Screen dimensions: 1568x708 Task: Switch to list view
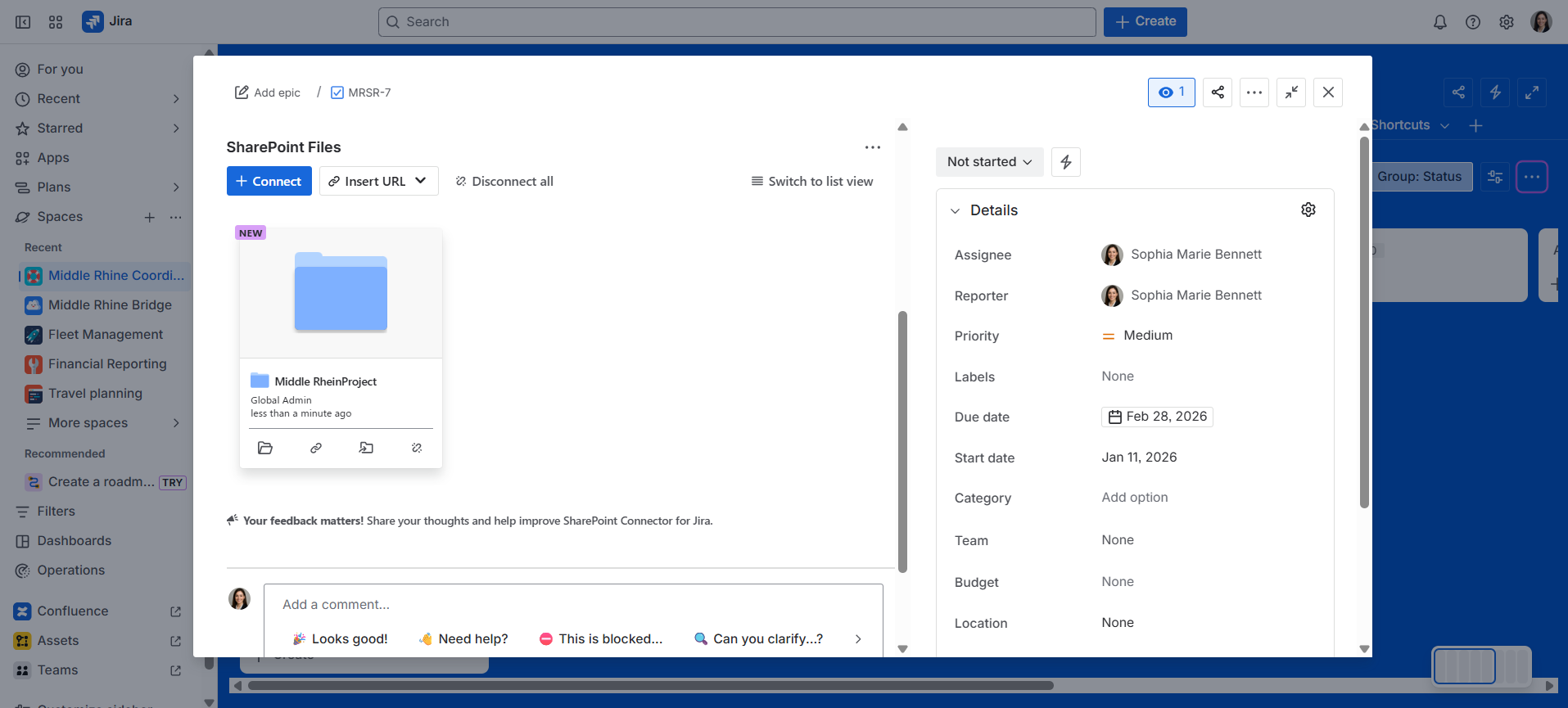click(811, 182)
